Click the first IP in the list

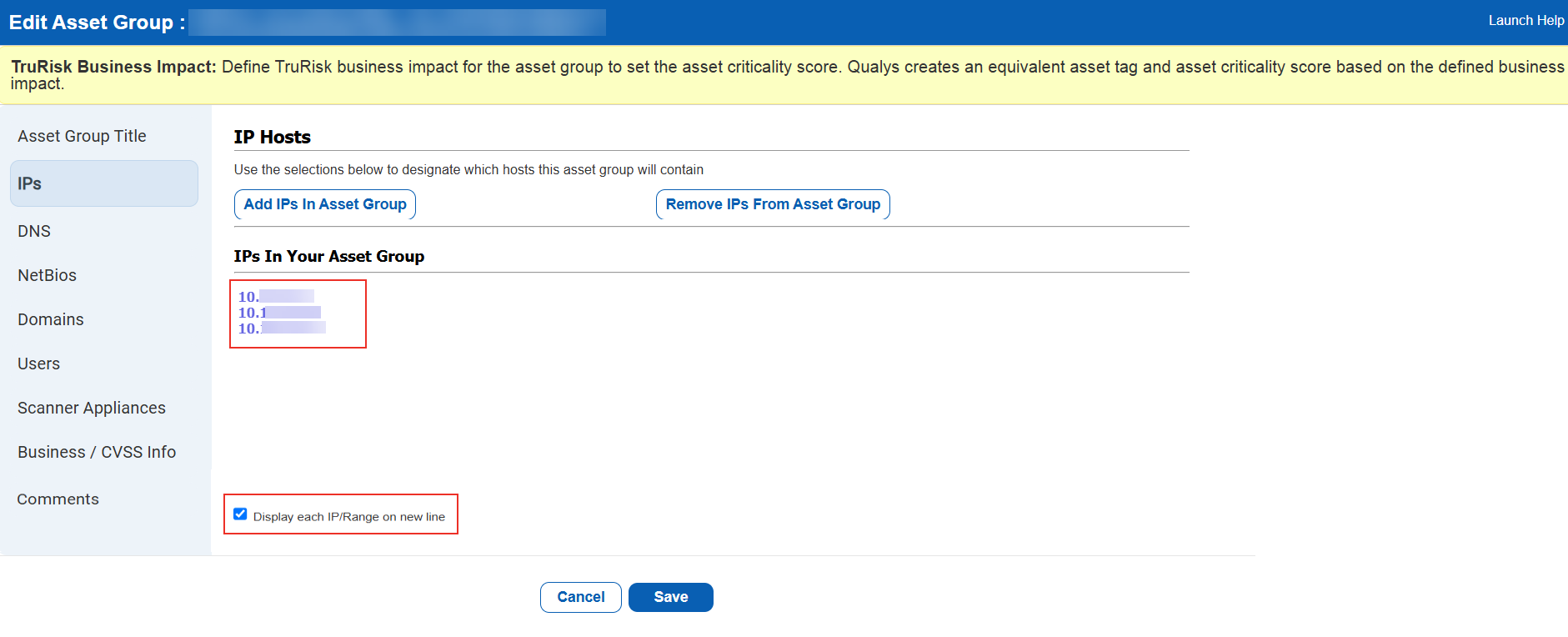tap(276, 297)
